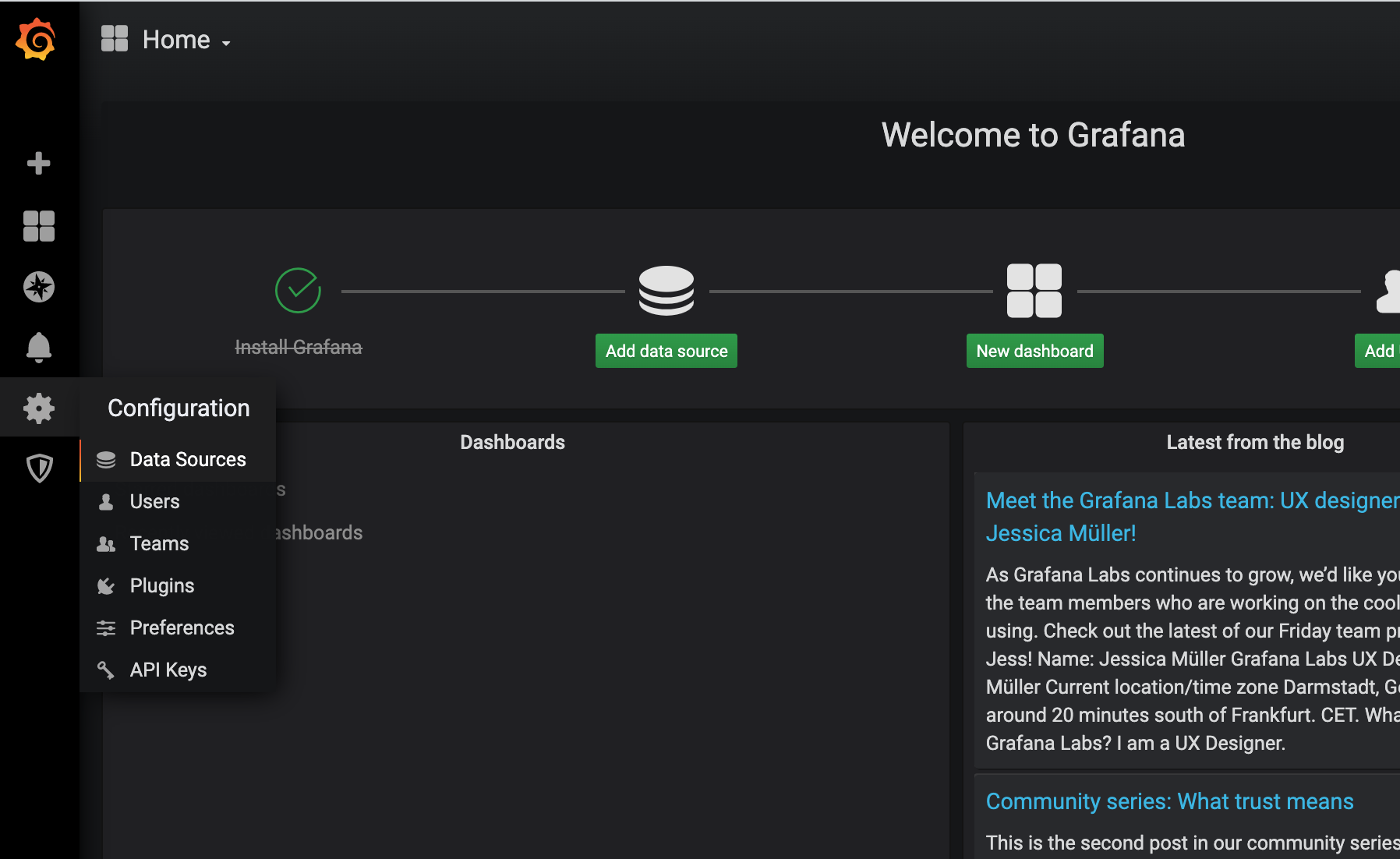Viewport: 1400px width, 859px height.
Task: Open the Alerting bell icon
Action: pos(39,347)
